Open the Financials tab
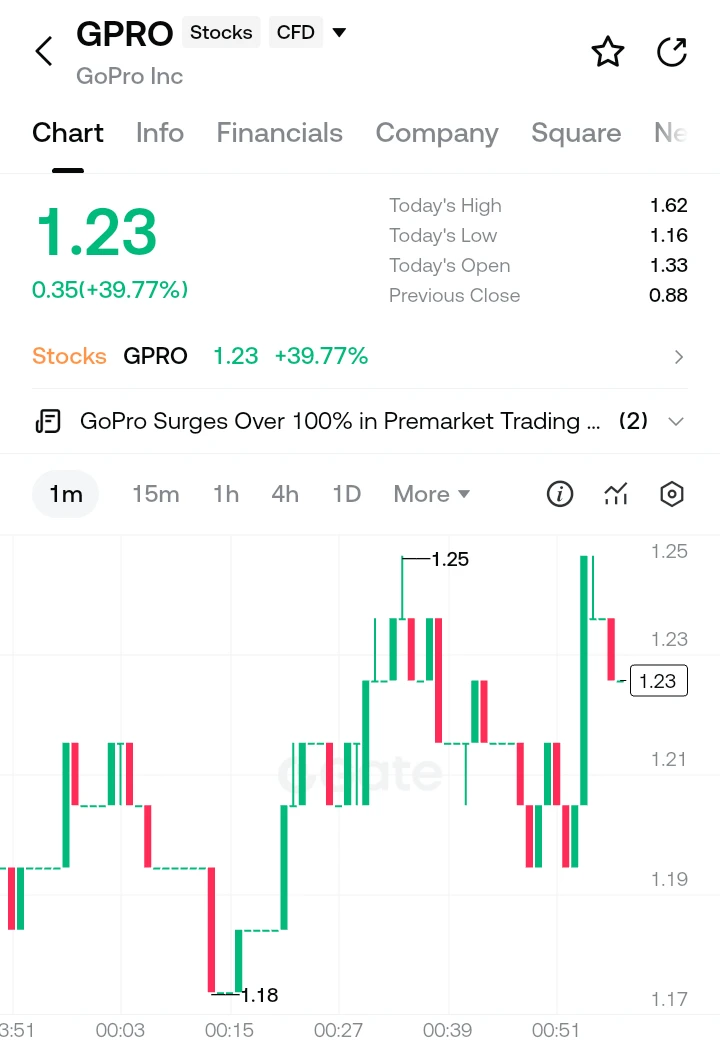Viewport: 720px width, 1044px height. (280, 133)
